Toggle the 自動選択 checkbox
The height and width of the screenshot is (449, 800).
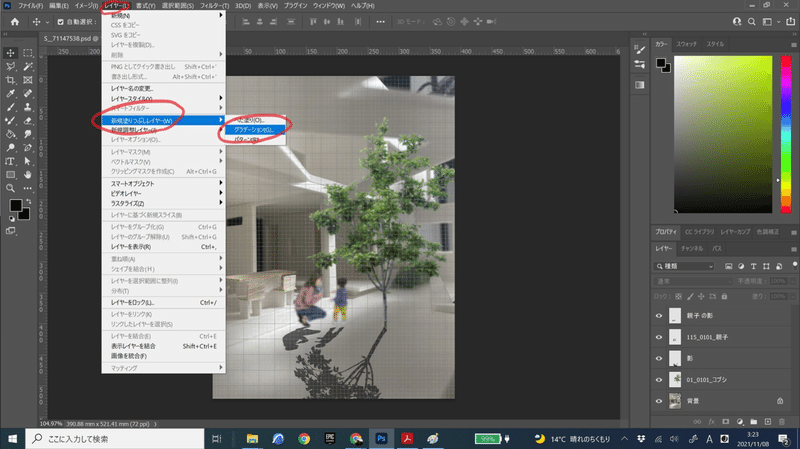[61, 22]
